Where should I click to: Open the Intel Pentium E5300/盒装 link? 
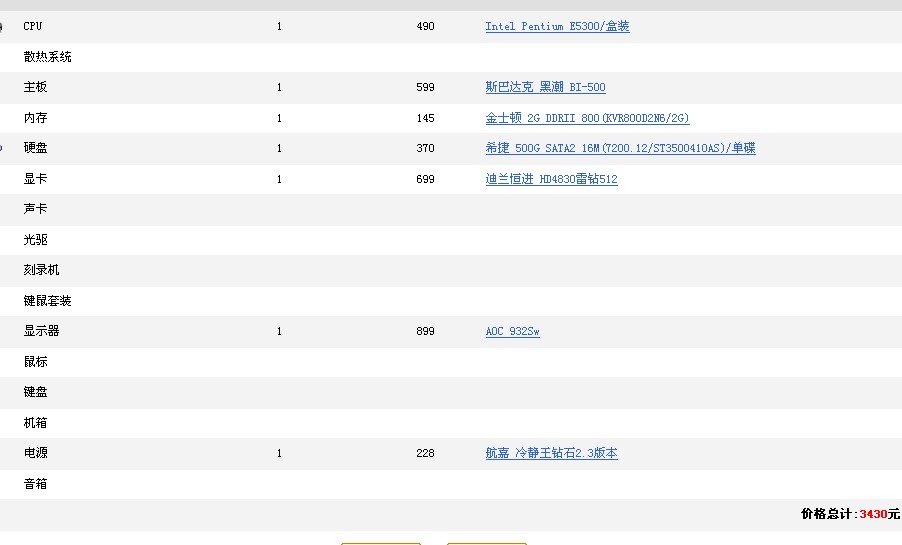coord(557,26)
